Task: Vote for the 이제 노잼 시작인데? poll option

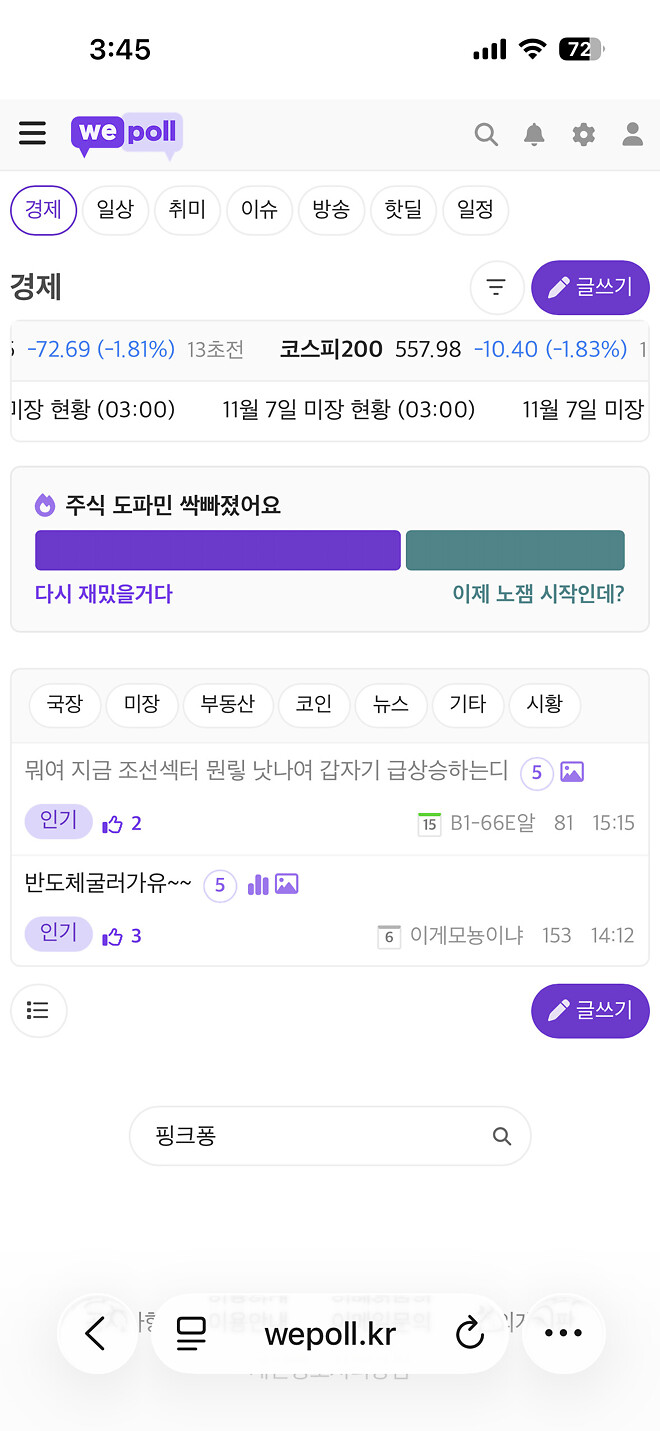Action: click(x=515, y=549)
